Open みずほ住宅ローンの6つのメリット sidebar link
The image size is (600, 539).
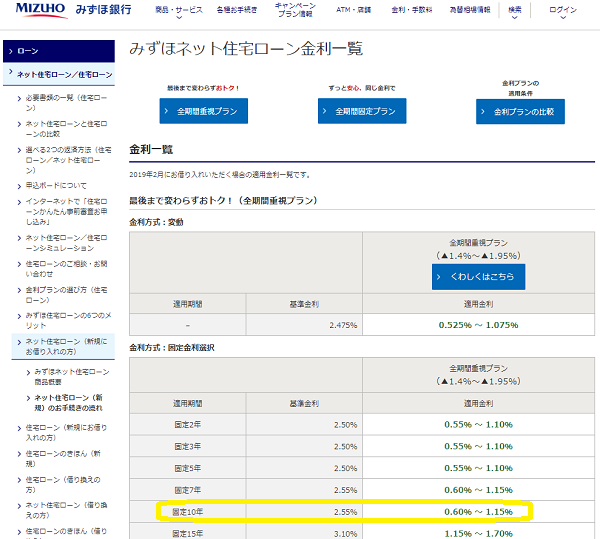66,320
